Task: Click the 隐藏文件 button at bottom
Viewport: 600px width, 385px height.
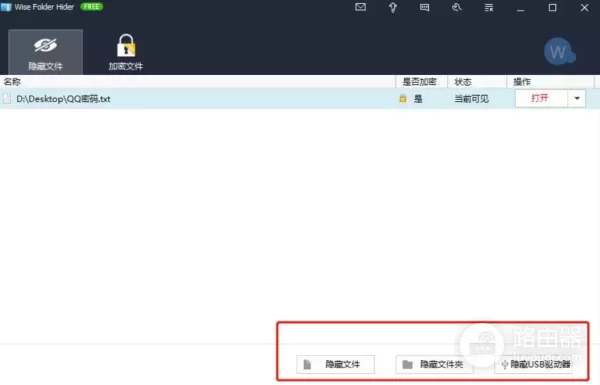Action: (x=336, y=364)
